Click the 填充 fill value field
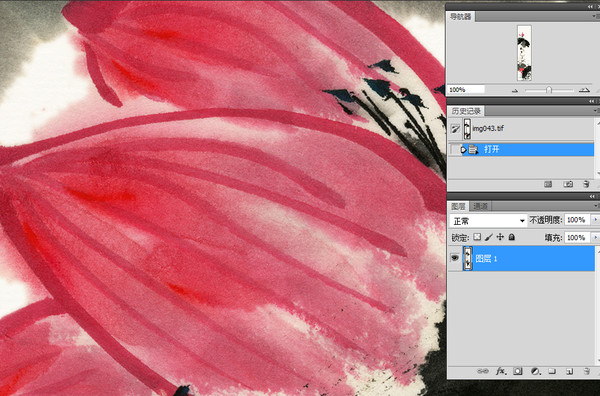 point(577,237)
